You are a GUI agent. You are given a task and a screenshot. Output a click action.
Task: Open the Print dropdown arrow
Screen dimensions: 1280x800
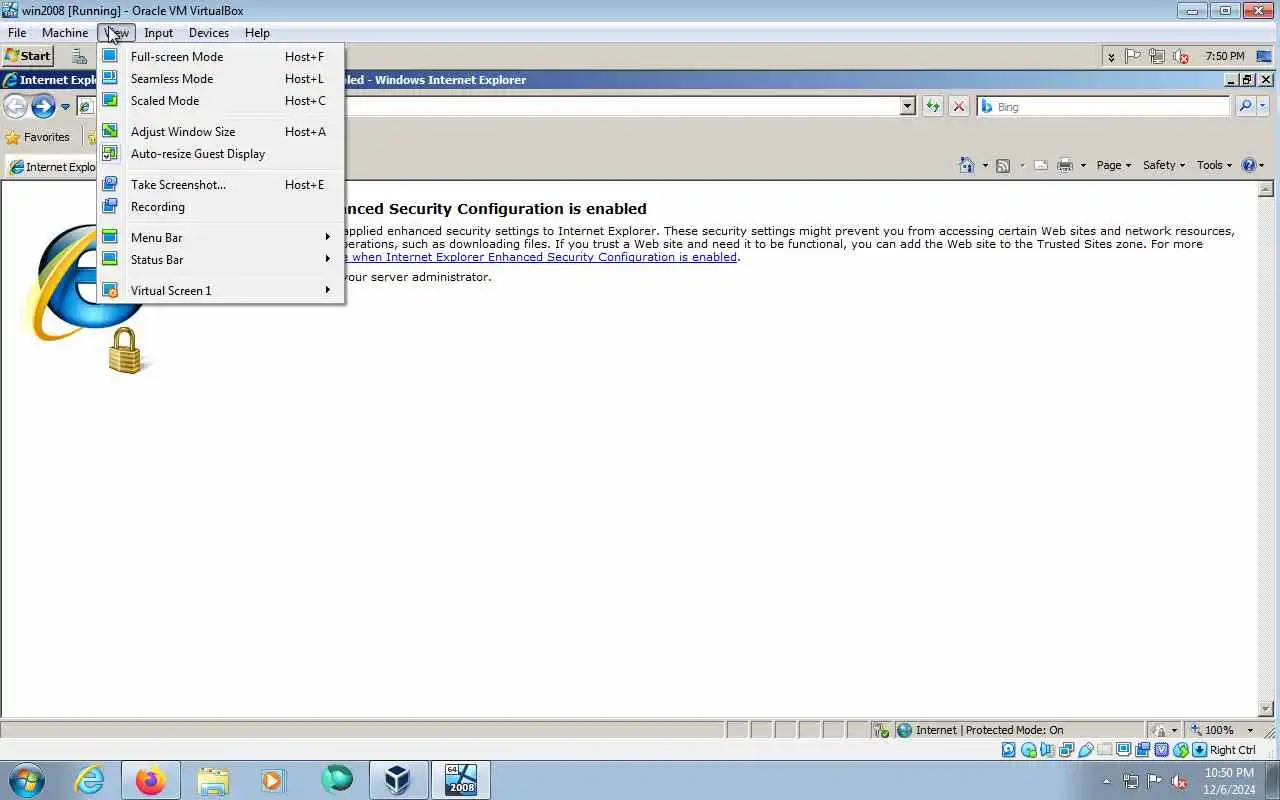[x=1083, y=166]
